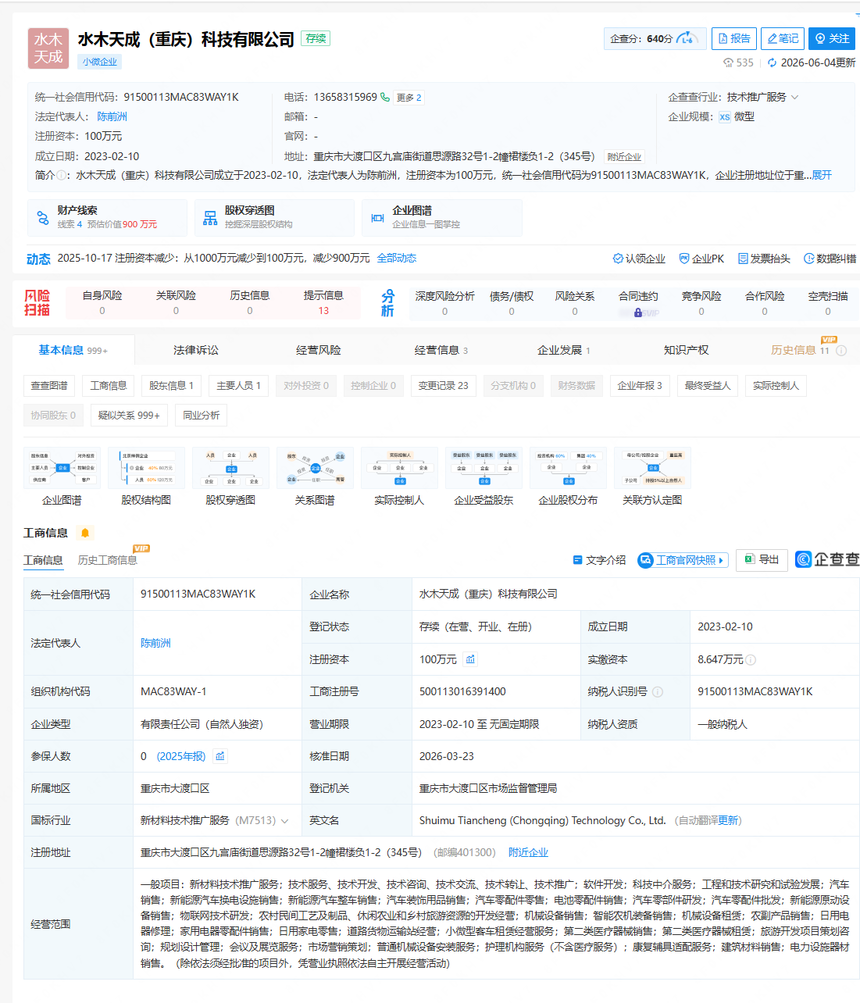Select the 变更记录 23 chip
Screen dimensions: 860x1003
point(443,386)
